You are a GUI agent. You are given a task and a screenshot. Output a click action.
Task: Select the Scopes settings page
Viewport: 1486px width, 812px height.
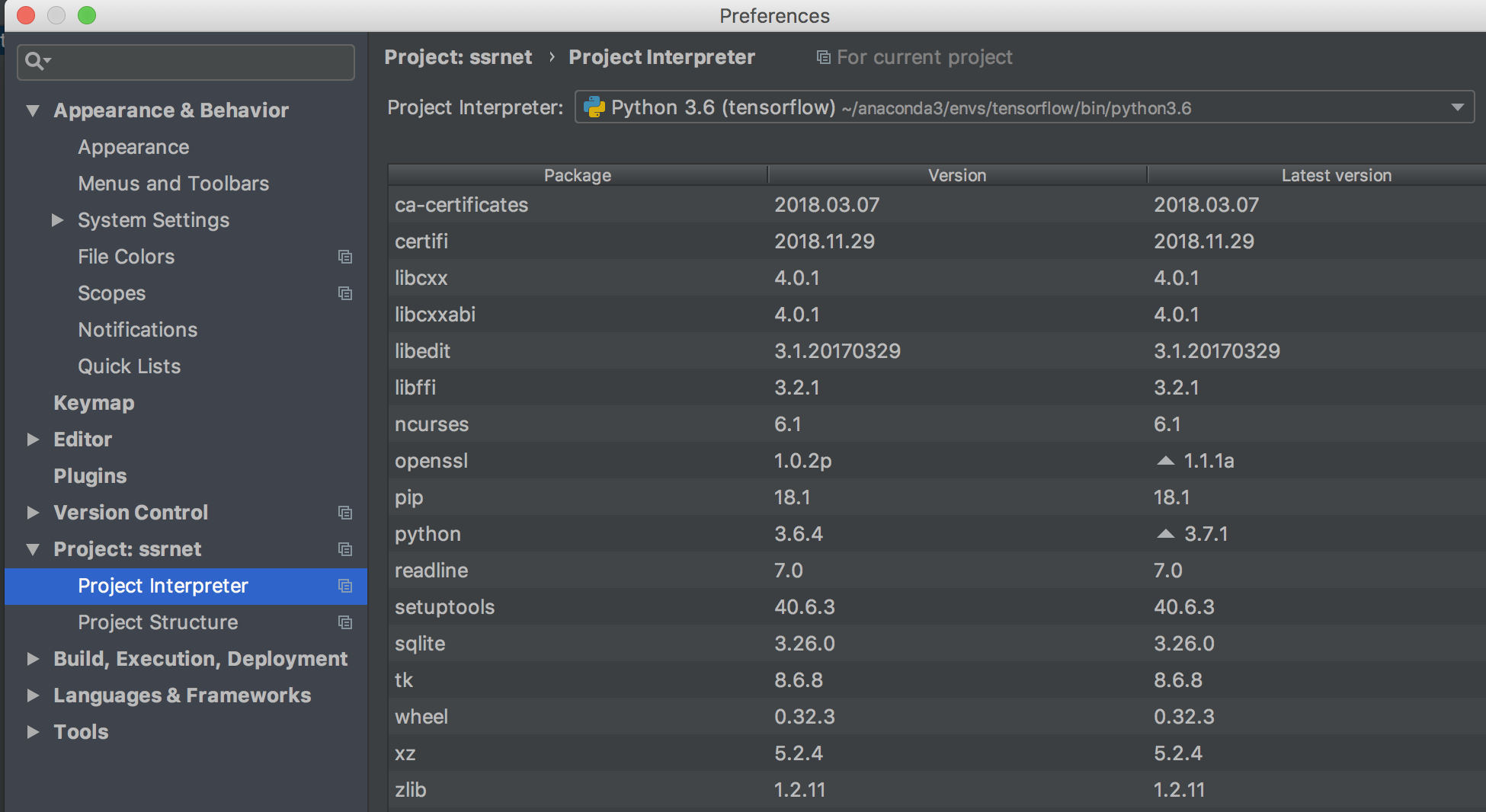(x=111, y=293)
